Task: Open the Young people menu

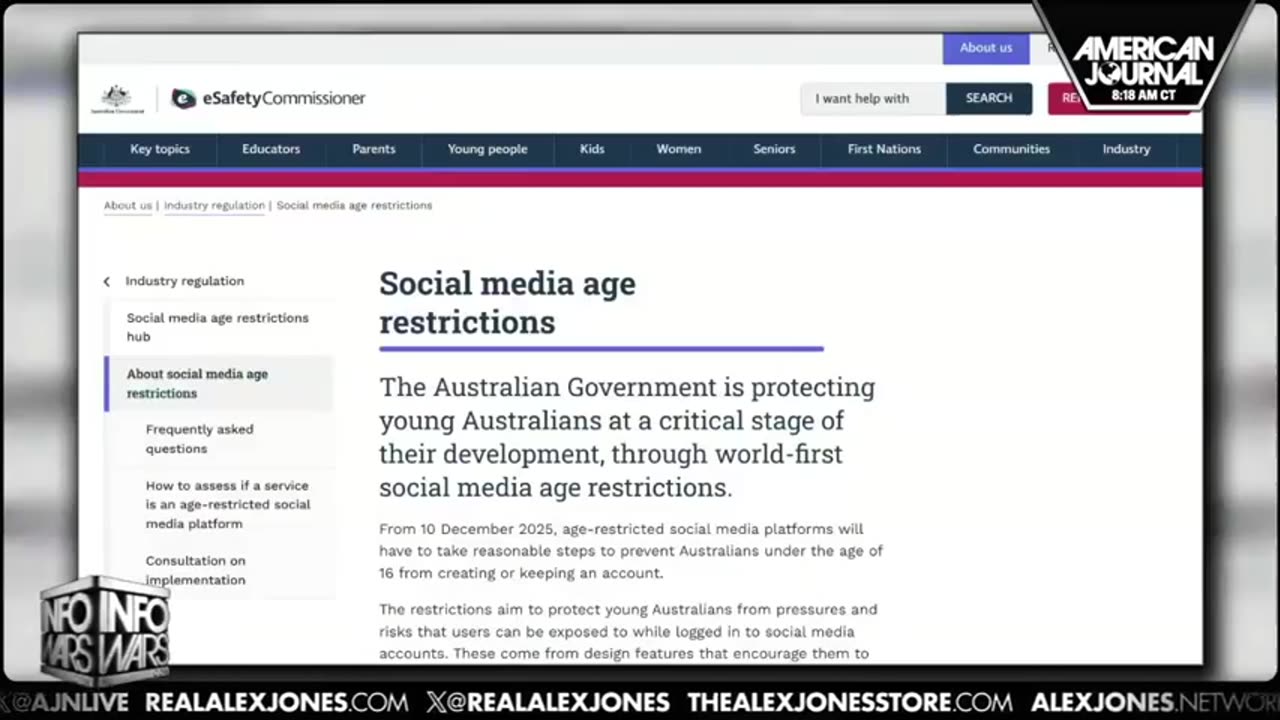Action: [487, 149]
